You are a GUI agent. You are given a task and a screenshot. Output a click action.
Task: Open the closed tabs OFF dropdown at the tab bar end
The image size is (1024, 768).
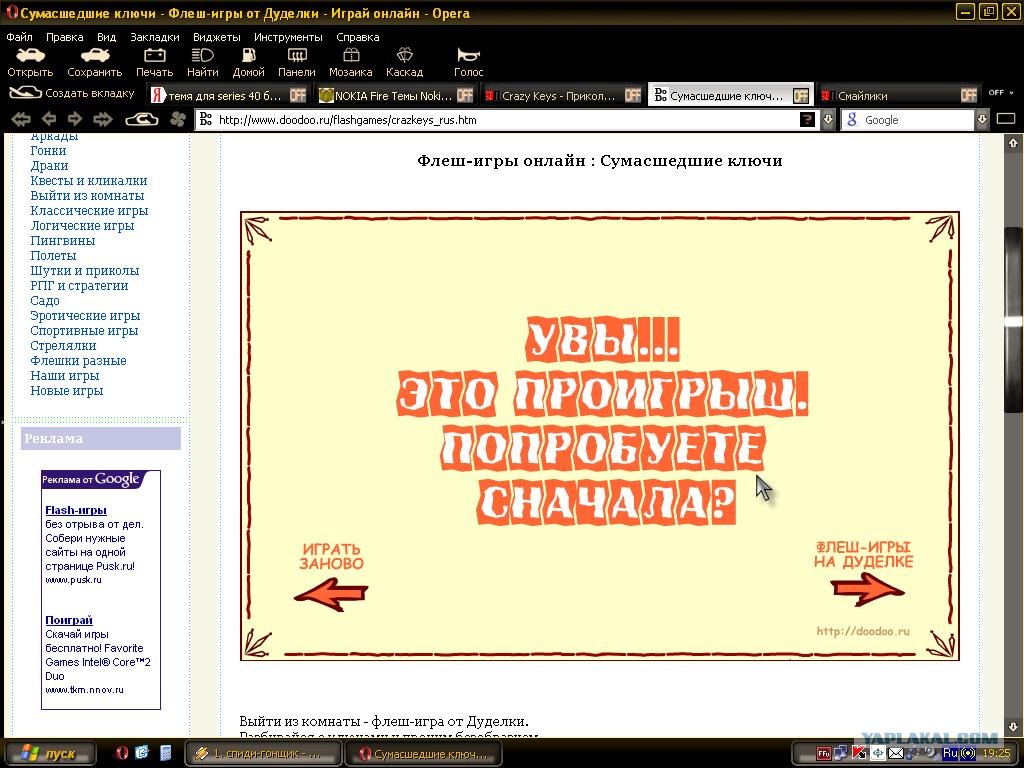pos(1000,93)
